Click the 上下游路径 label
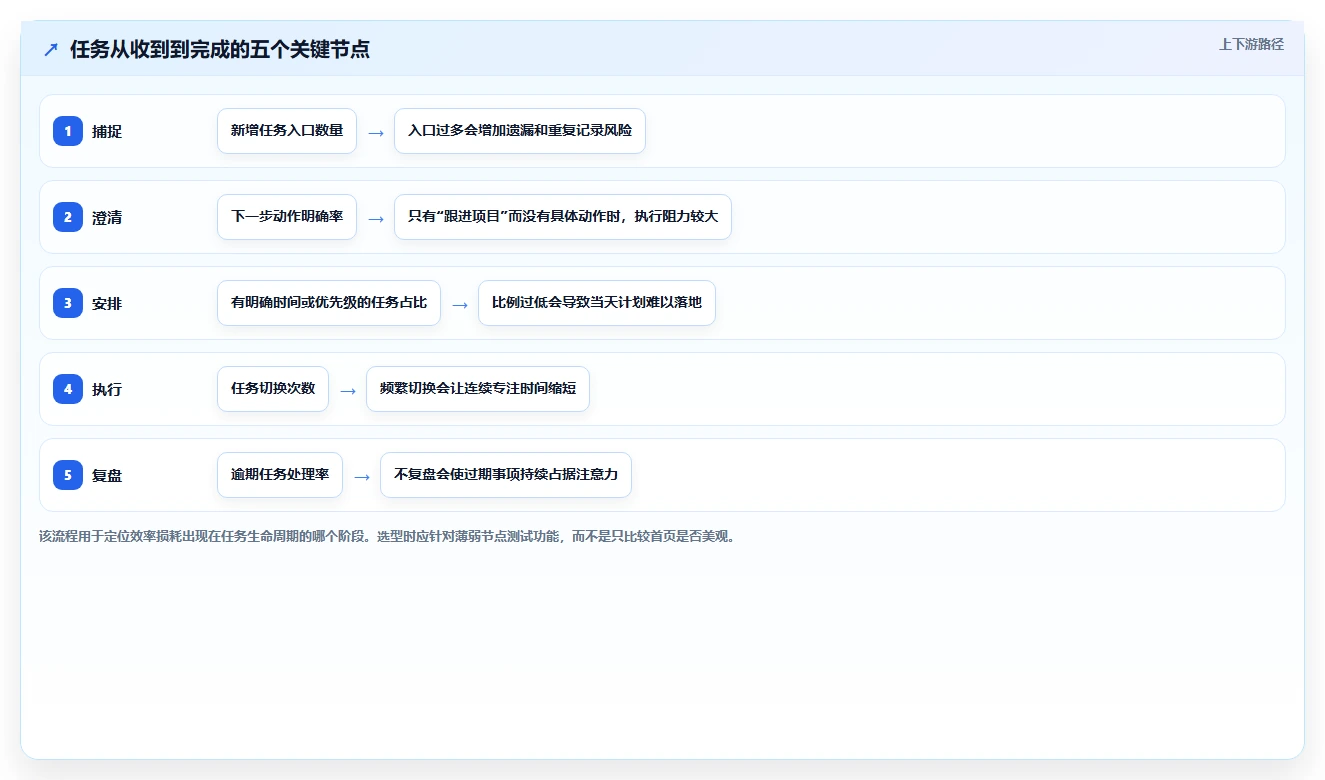Screen dimensions: 1325x780 click(1251, 44)
